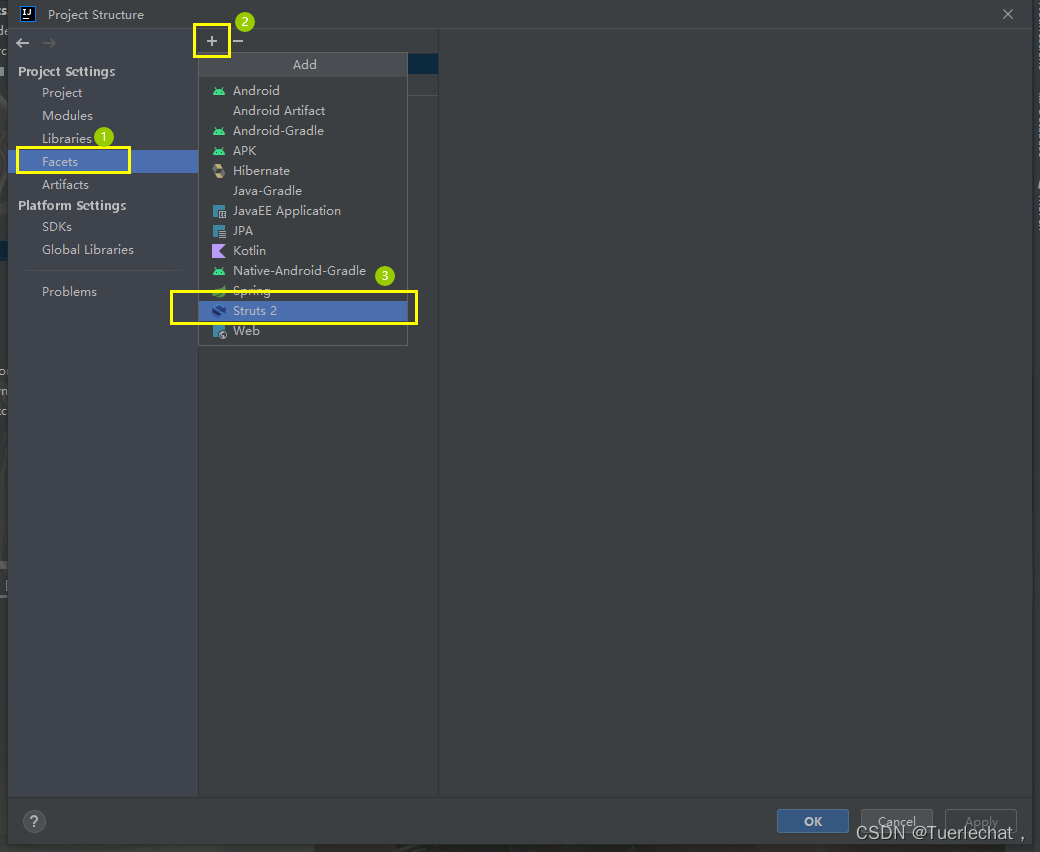The width and height of the screenshot is (1040, 852).
Task: Click the plus Add facet icon
Action: [x=212, y=41]
